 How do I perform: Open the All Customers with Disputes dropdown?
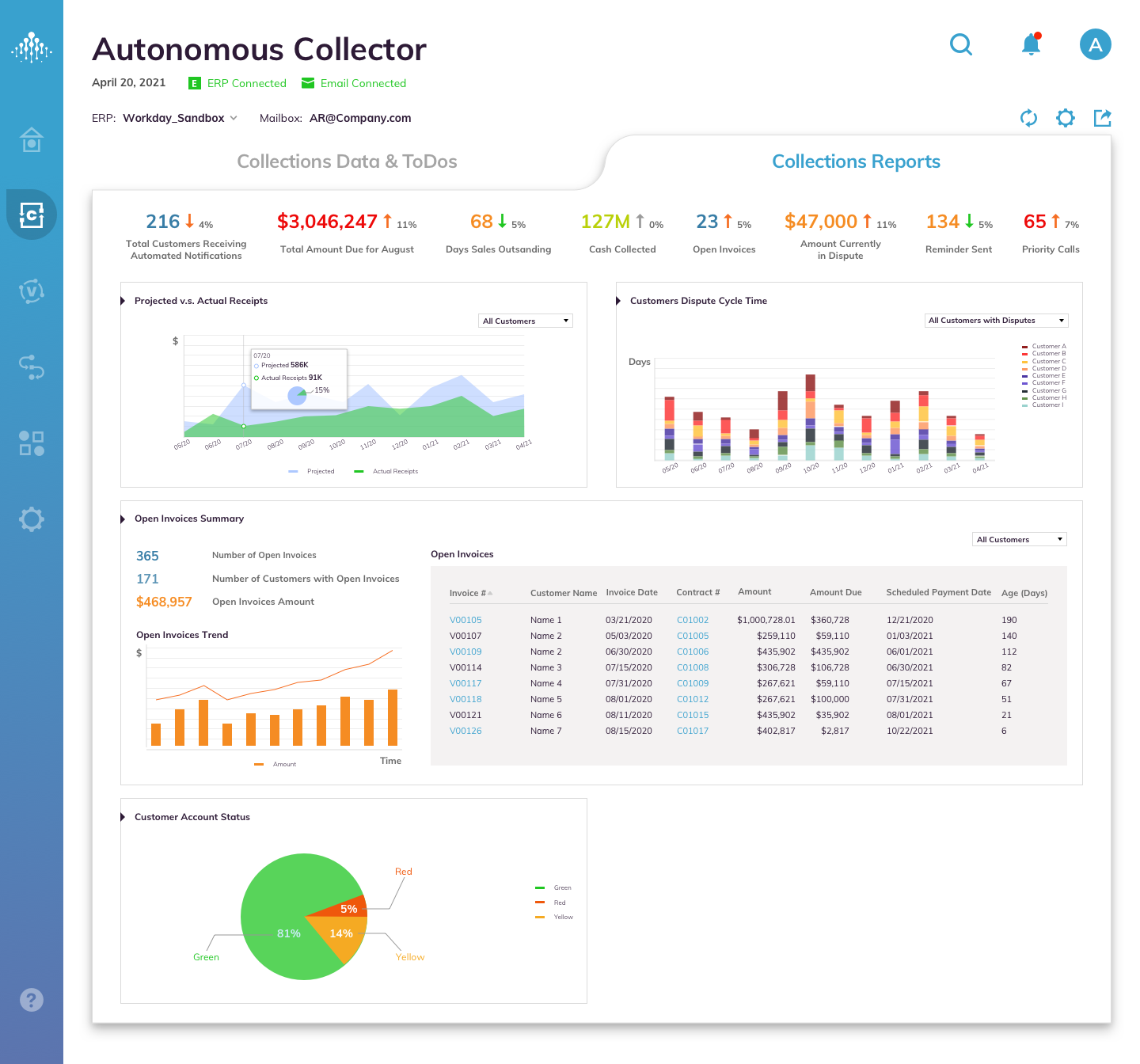996,320
